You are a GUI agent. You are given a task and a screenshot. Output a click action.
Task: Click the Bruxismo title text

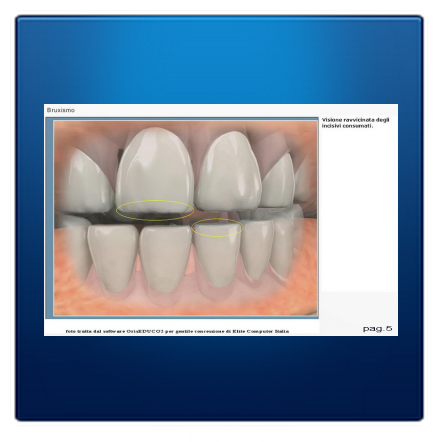coord(61,110)
